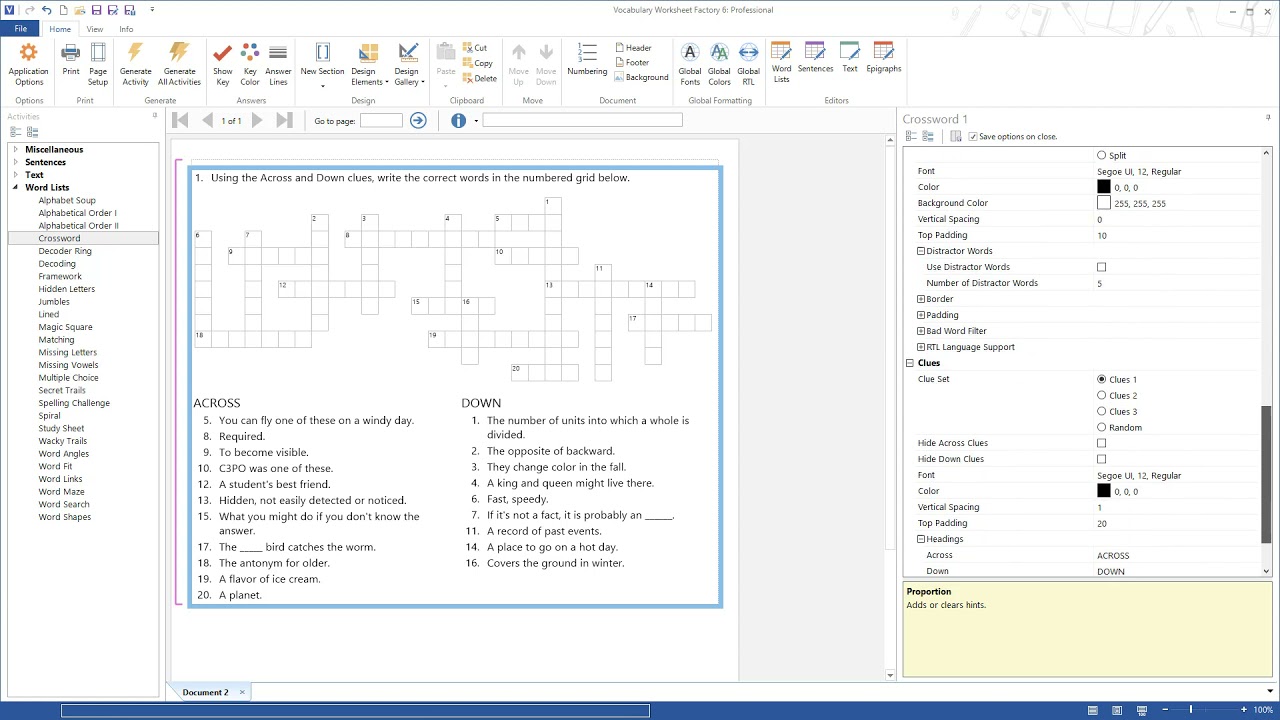This screenshot has width=1280, height=720.
Task: Select the Clues 1 radio button
Action: tap(1102, 379)
